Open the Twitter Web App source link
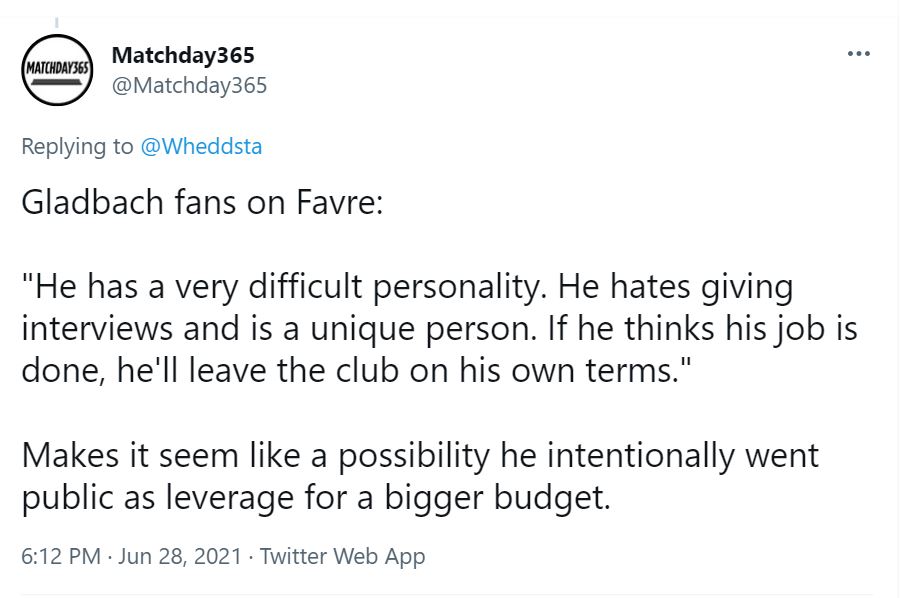The height and width of the screenshot is (598, 901). pyautogui.click(x=342, y=556)
